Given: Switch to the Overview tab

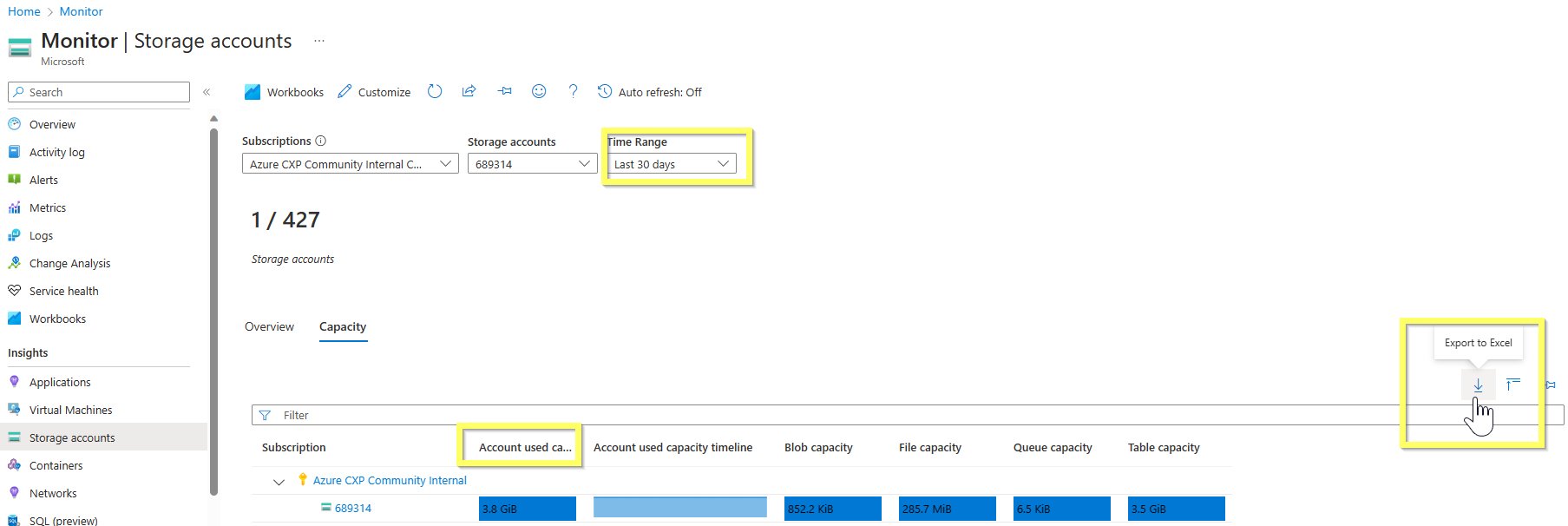Looking at the screenshot, I should (x=269, y=326).
